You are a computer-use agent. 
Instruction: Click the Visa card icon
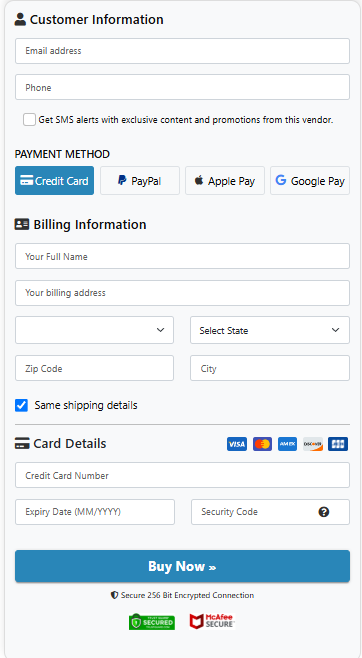click(x=237, y=444)
